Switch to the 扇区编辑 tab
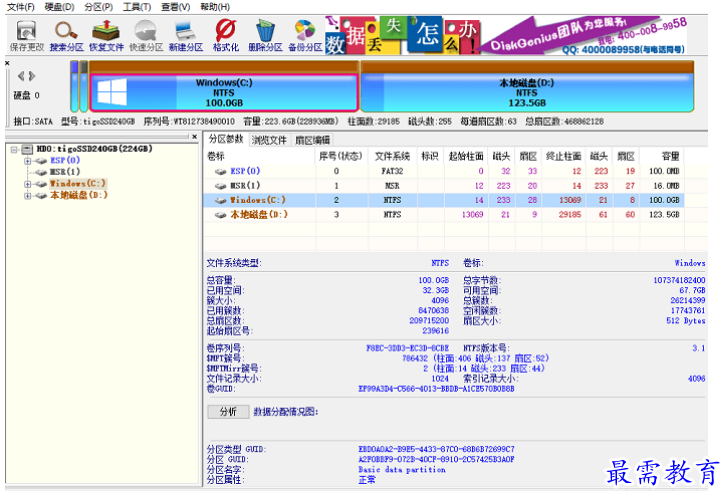 click(312, 140)
